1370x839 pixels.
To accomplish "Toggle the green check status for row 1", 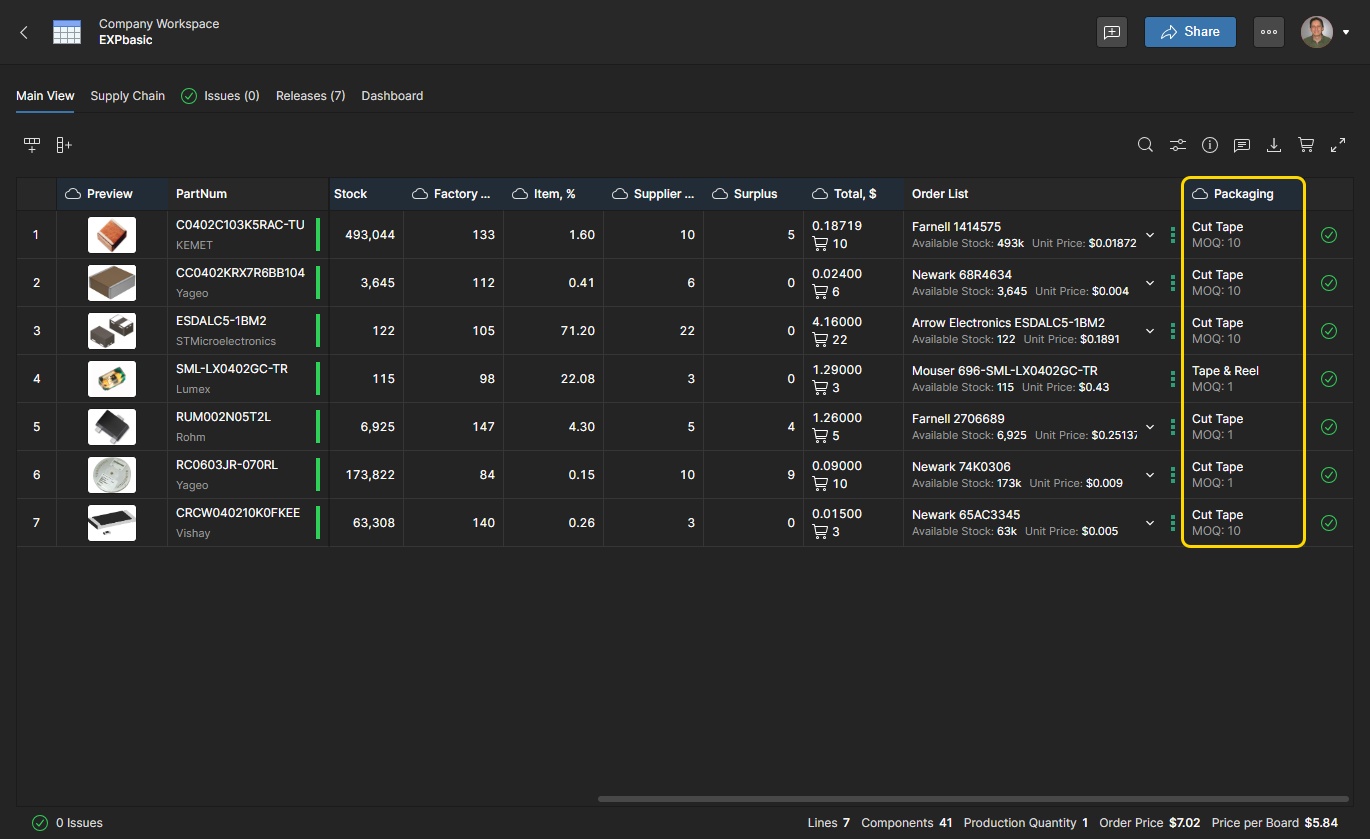I will [1329, 235].
